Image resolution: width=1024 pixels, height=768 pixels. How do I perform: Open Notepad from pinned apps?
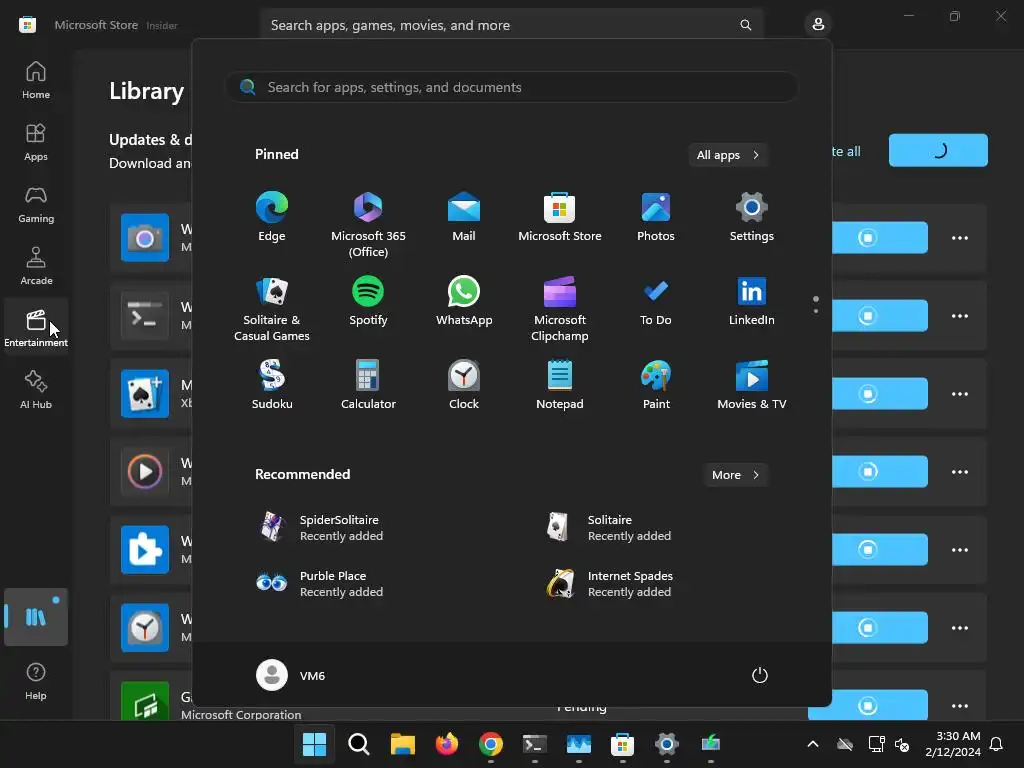pos(560,385)
